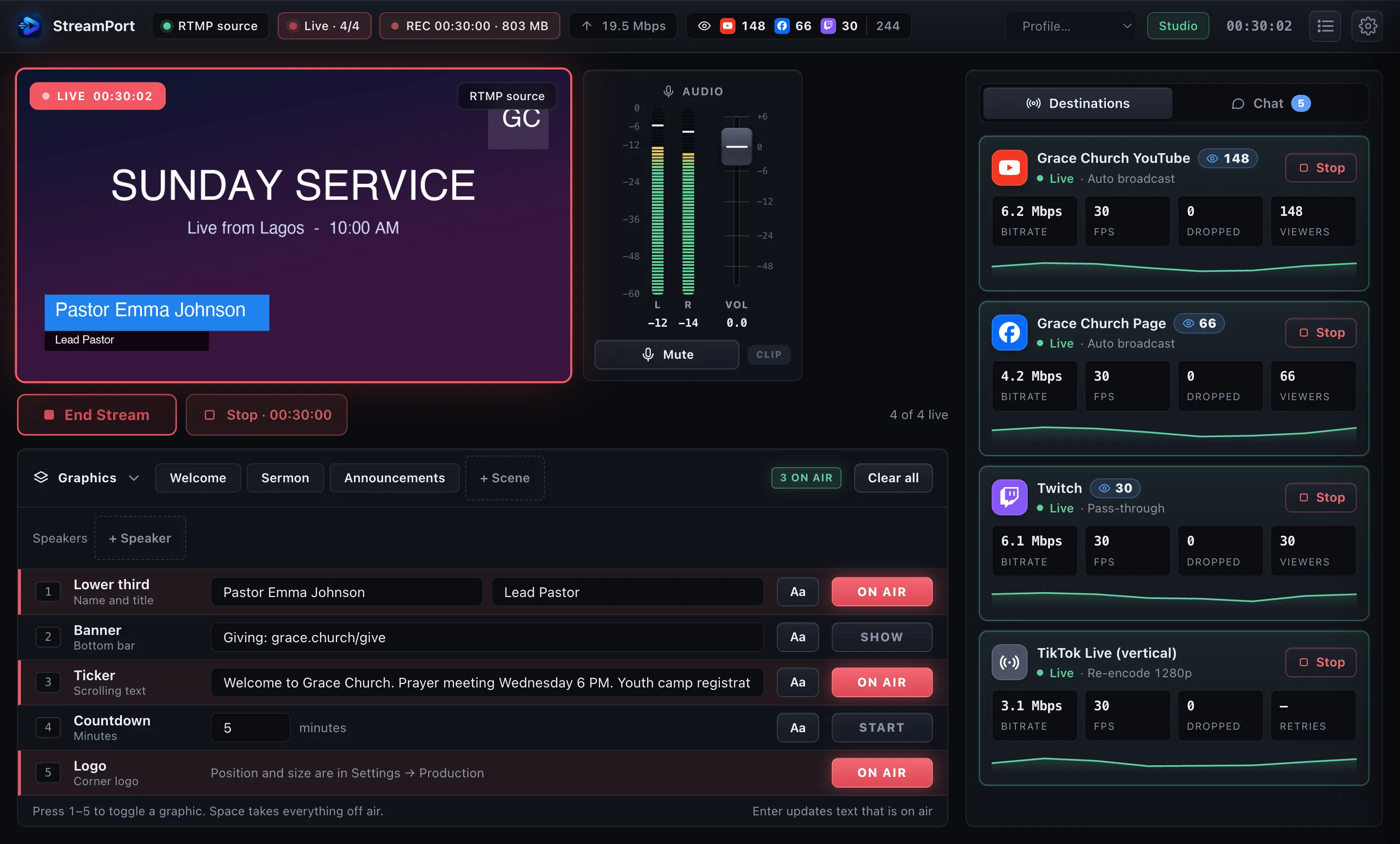Click the volume fader handle
The image size is (1400, 844).
(736, 147)
